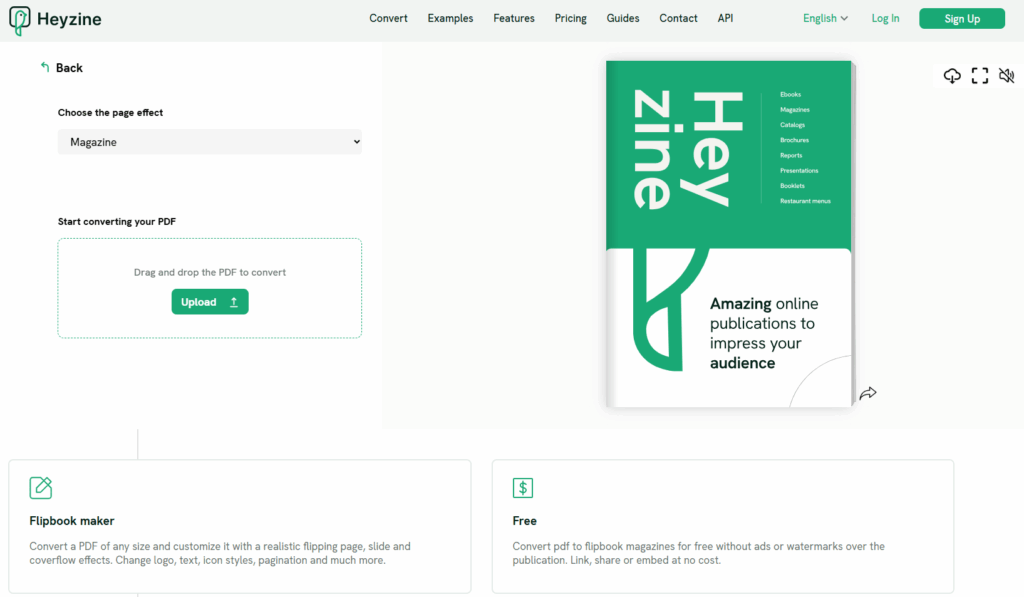Click the Sign Up button
This screenshot has height=597, width=1024.
click(961, 18)
